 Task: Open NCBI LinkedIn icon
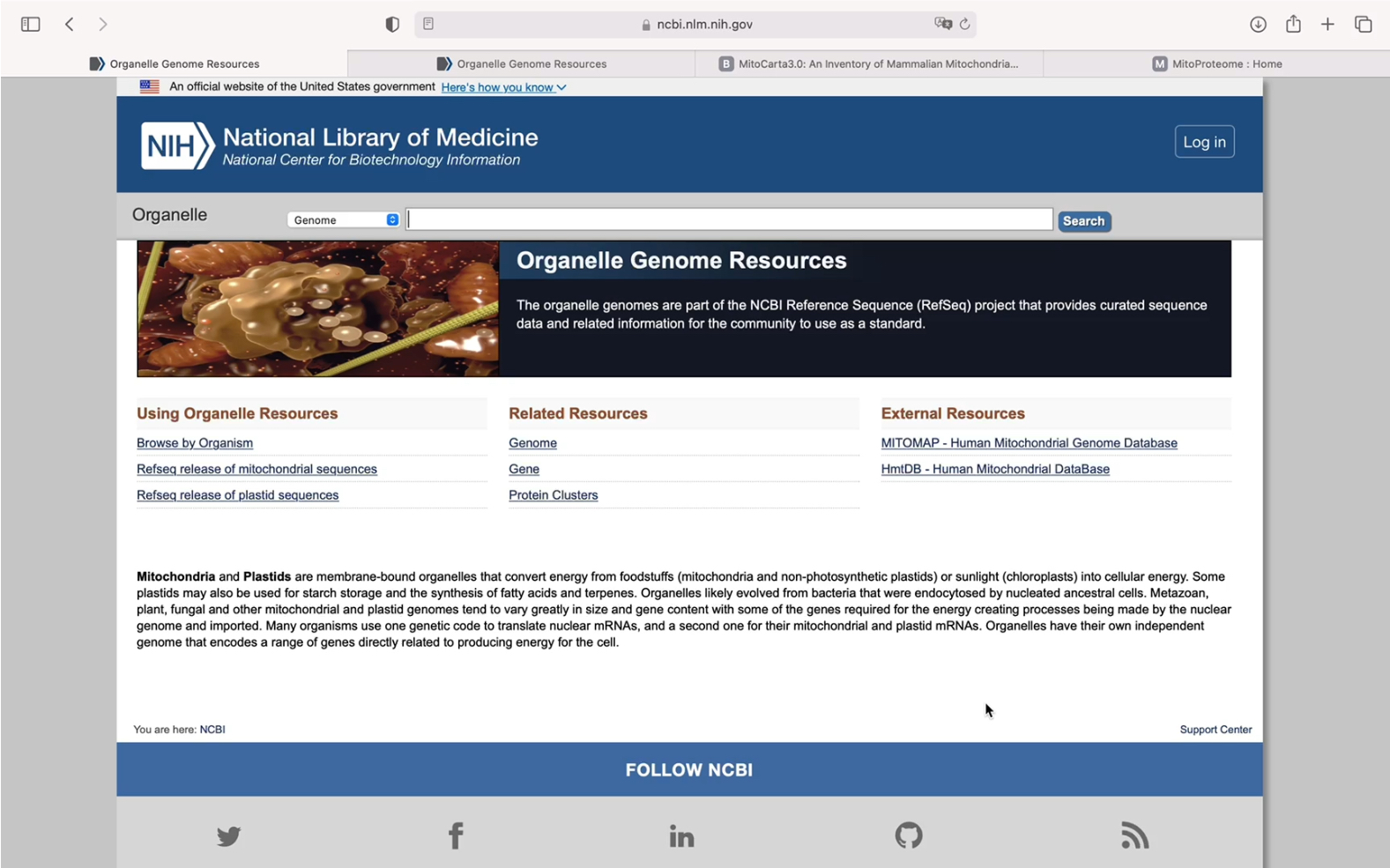coord(681,835)
